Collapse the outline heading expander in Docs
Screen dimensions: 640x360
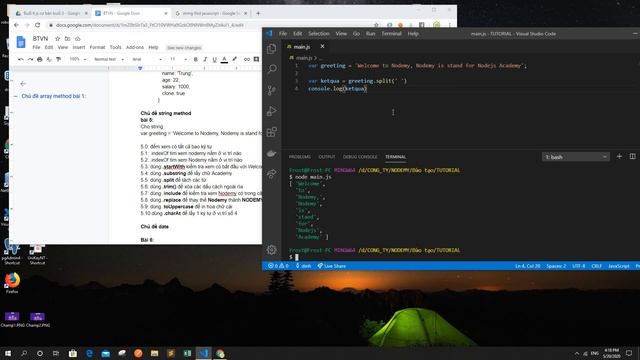tap(16, 96)
